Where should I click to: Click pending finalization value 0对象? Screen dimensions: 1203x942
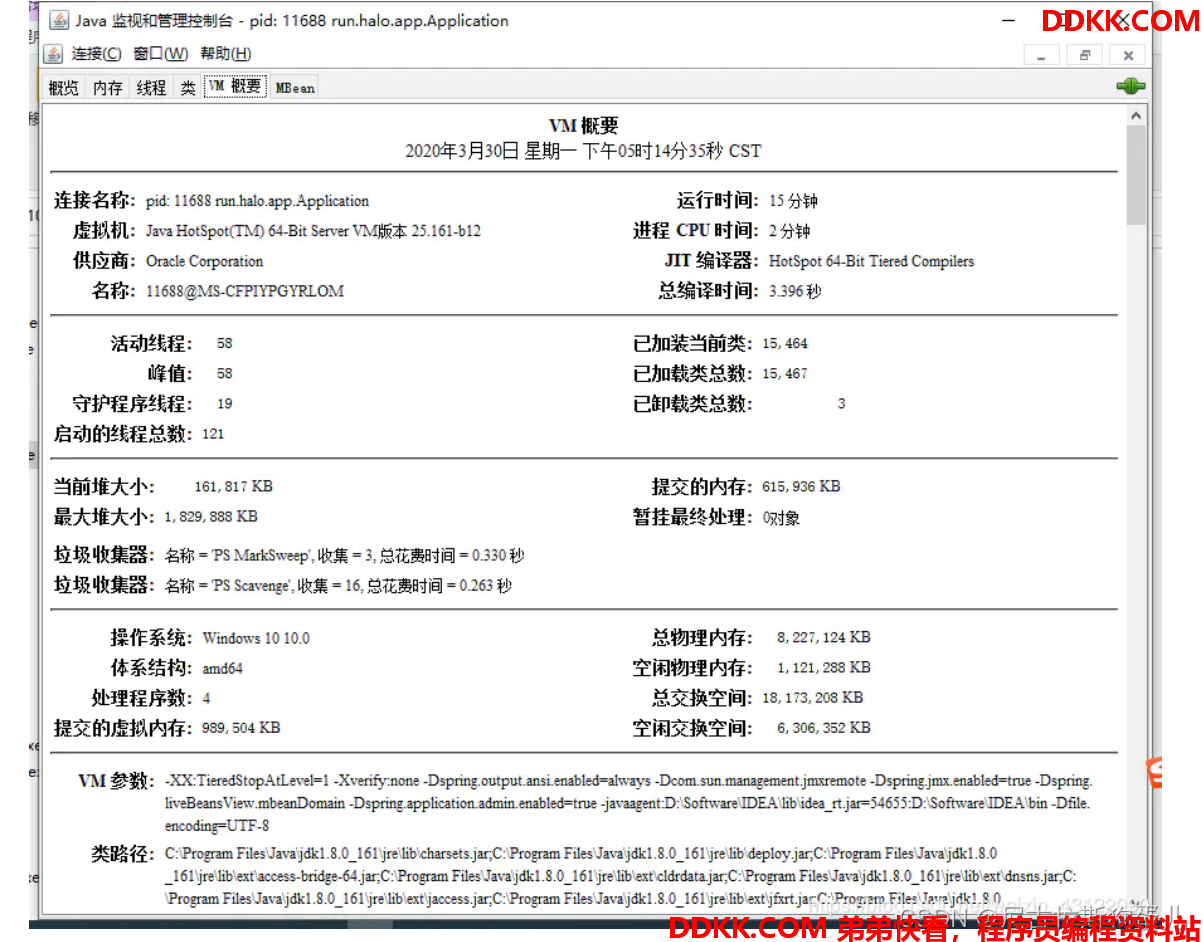click(781, 518)
